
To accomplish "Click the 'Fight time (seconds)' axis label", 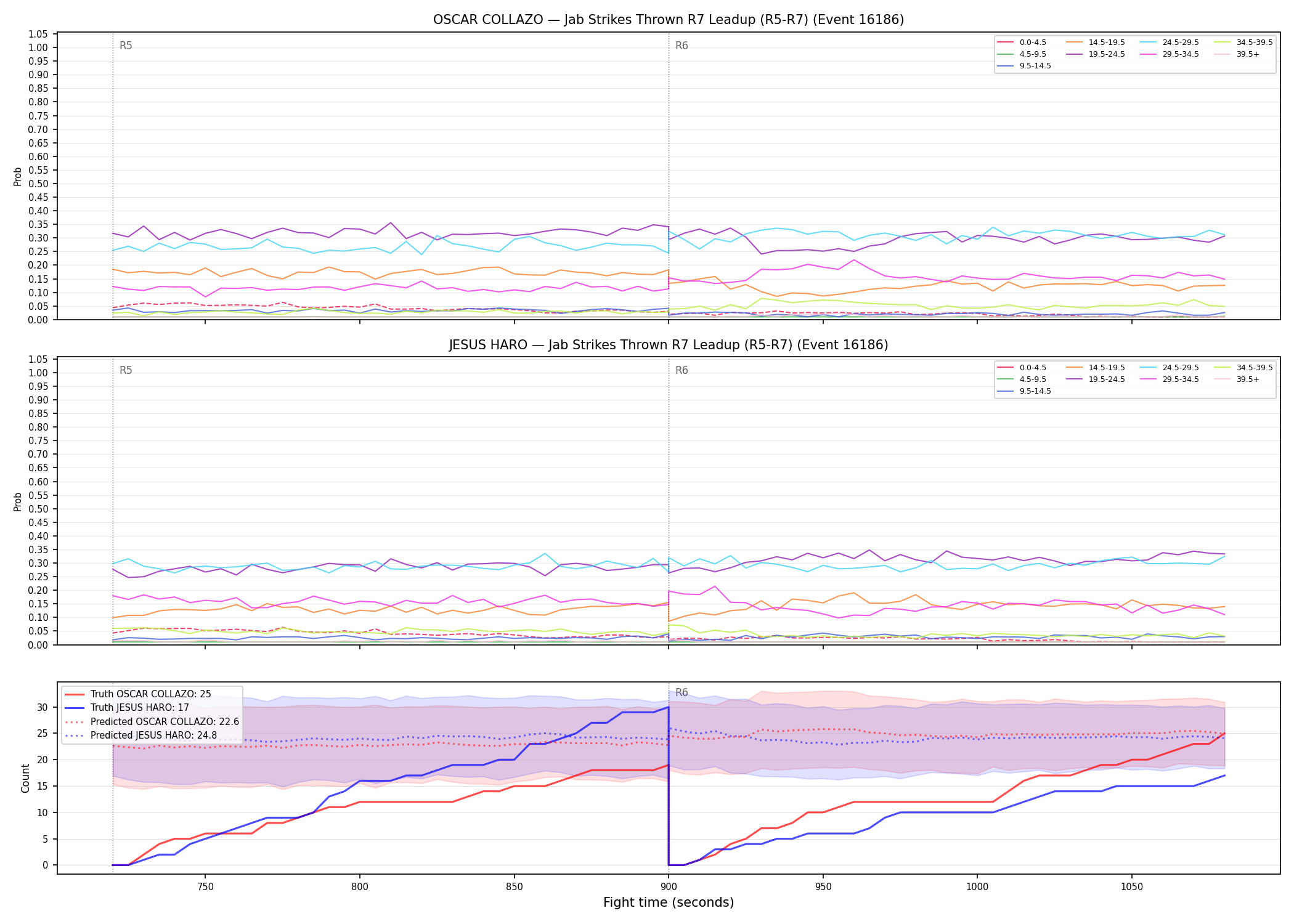I will (669, 902).
